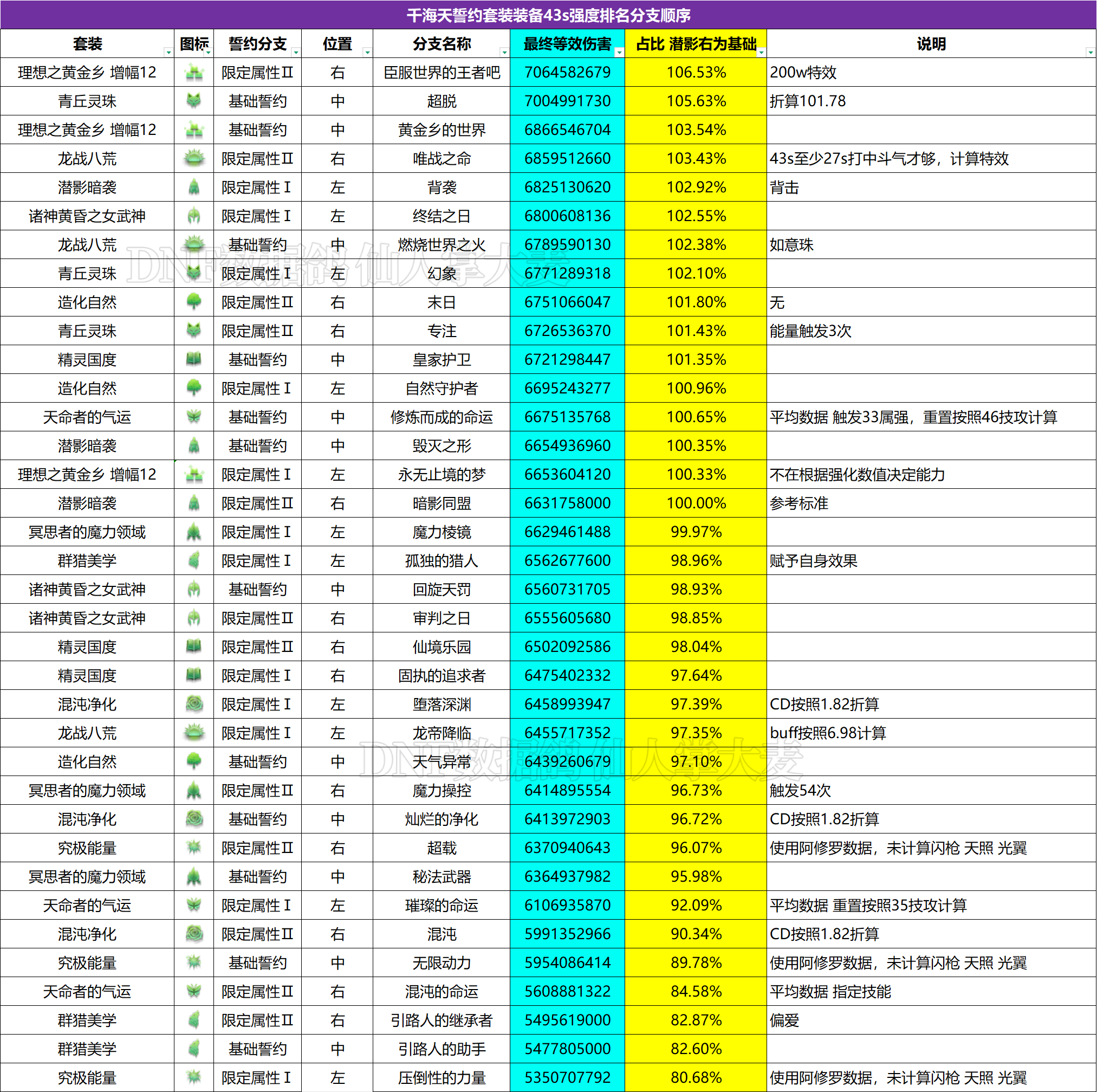
Task: Click the 龙战八荒 icon in the 唯战之命 row
Action: tap(193, 158)
